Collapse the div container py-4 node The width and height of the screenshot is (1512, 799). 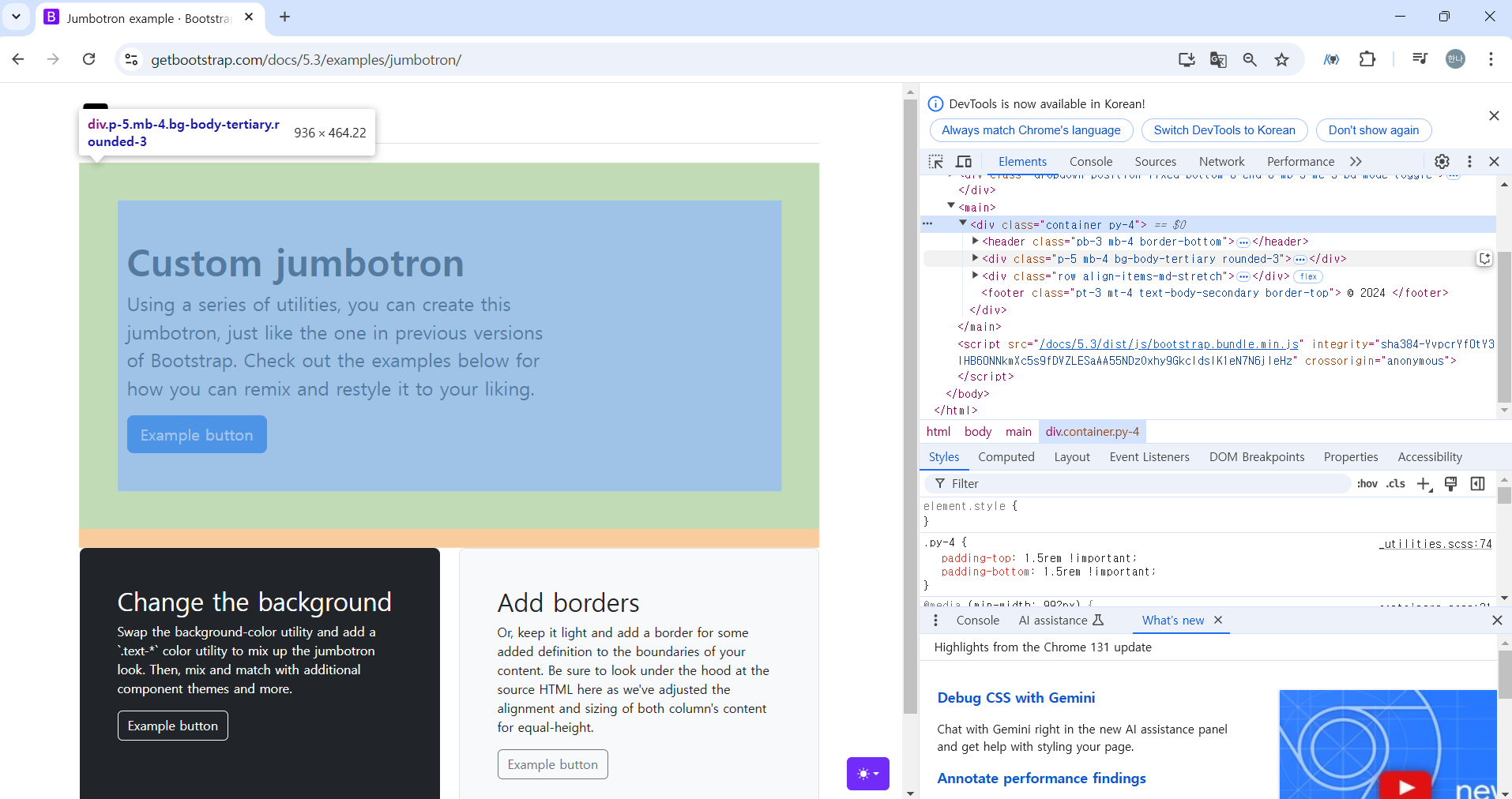[963, 223]
